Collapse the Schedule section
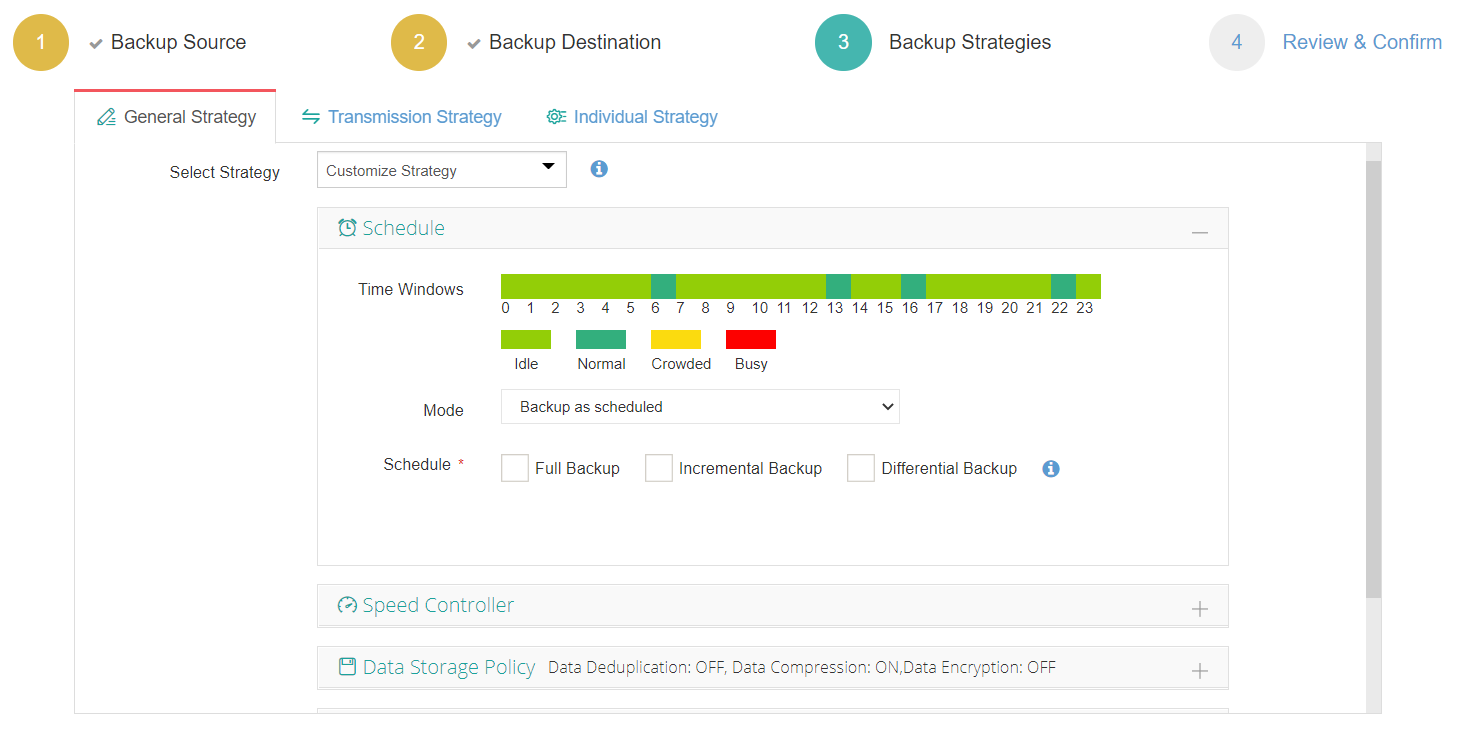 [1199, 227]
